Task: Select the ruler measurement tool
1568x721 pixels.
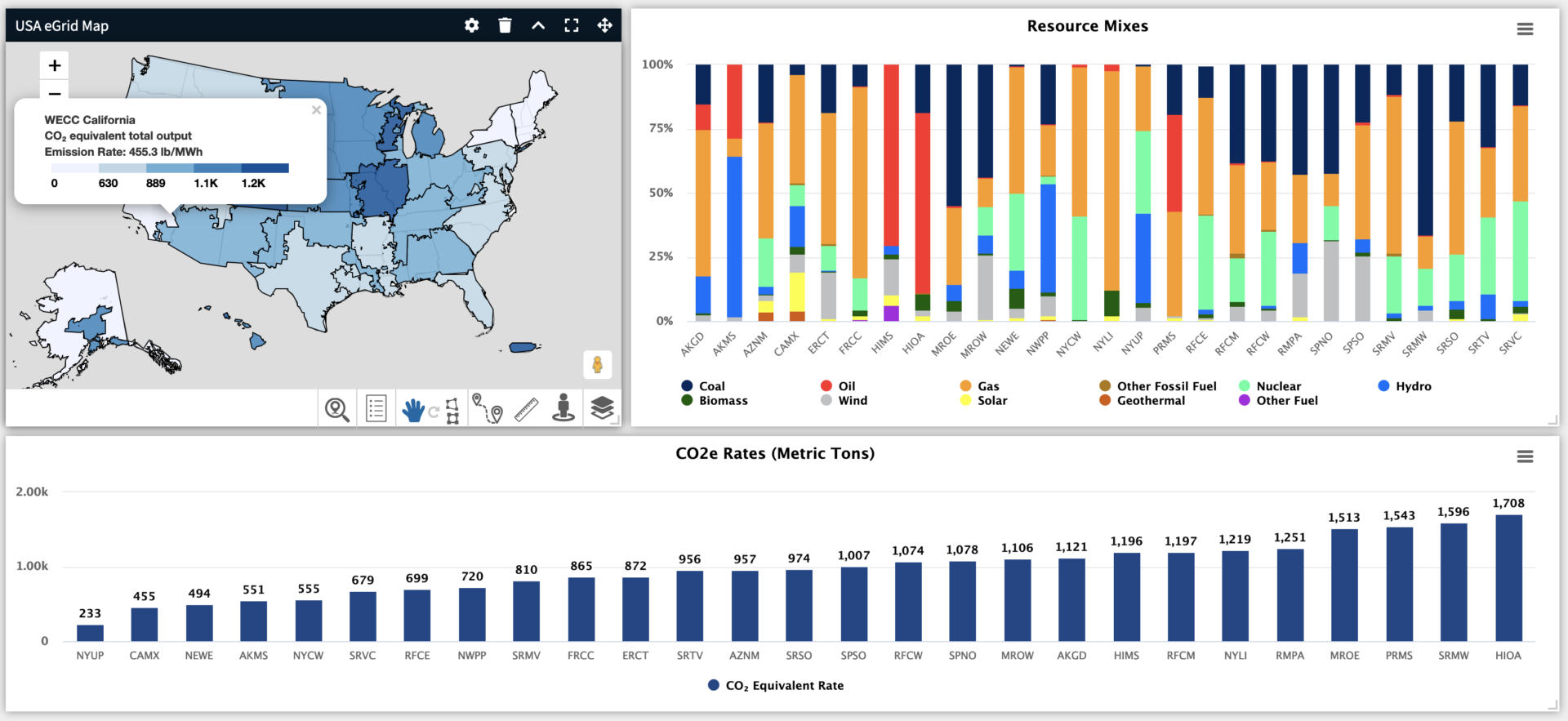Action: click(x=526, y=408)
